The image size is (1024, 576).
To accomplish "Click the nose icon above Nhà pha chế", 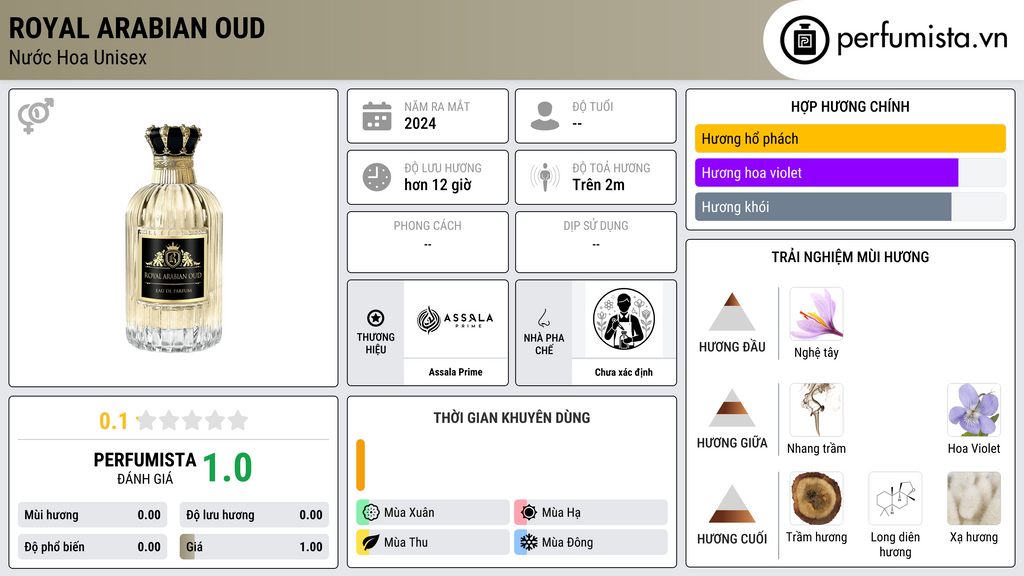I will 543,318.
